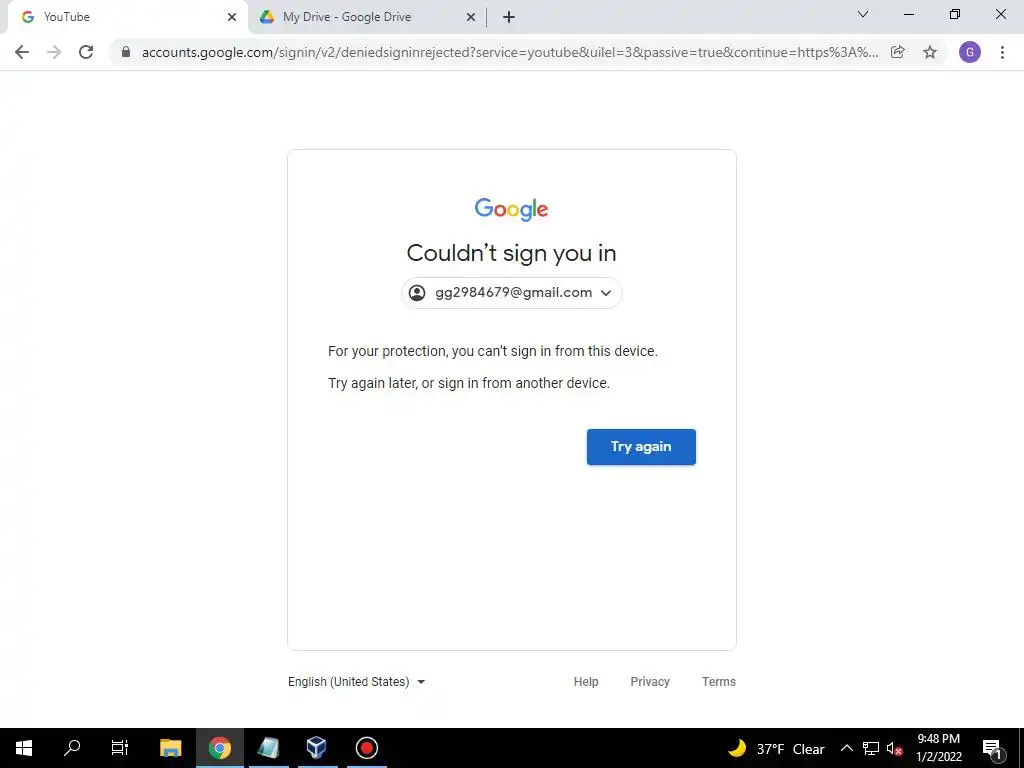Click the Try again button

pyautogui.click(x=641, y=447)
